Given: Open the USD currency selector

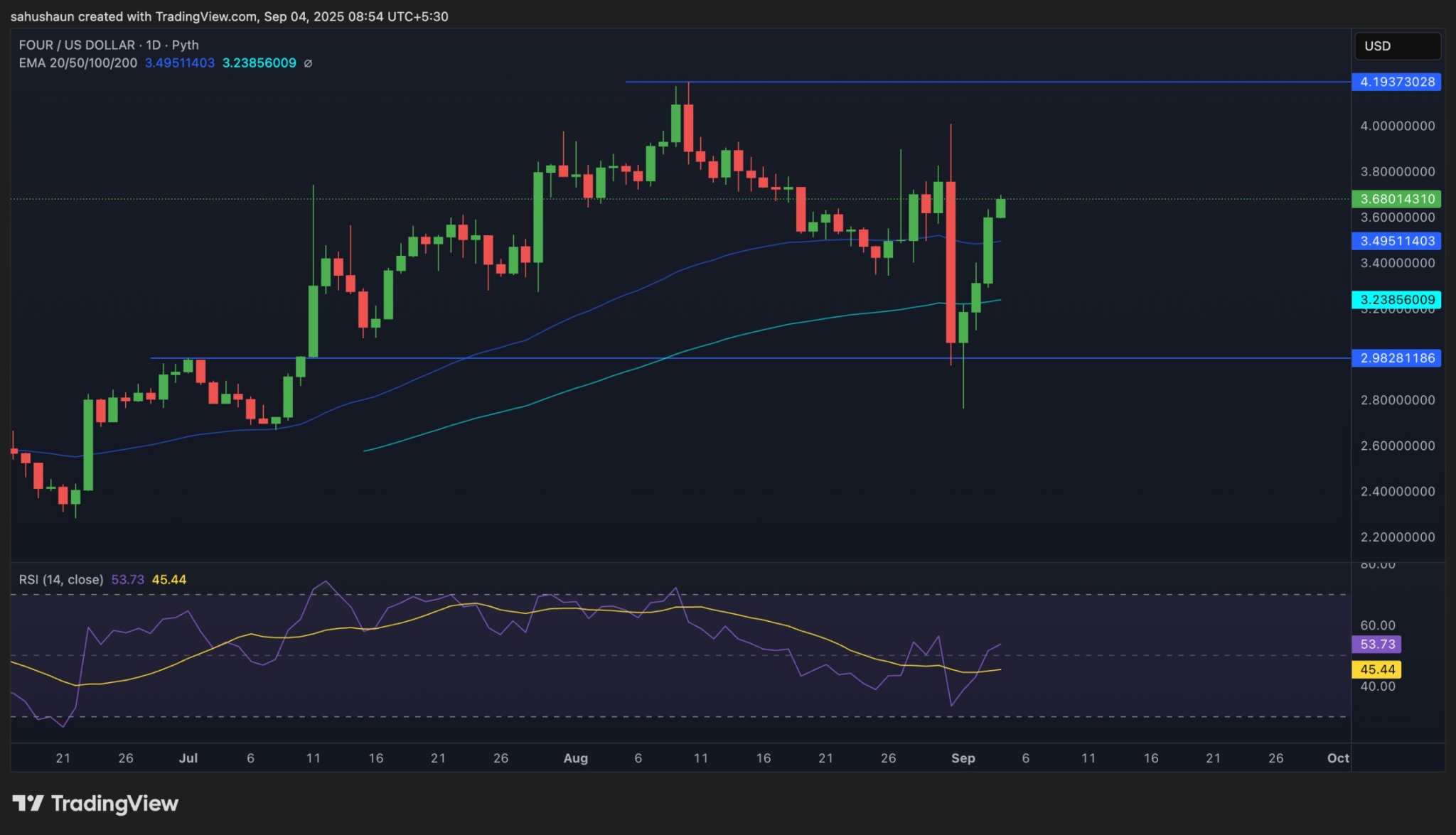Looking at the screenshot, I should pyautogui.click(x=1397, y=46).
